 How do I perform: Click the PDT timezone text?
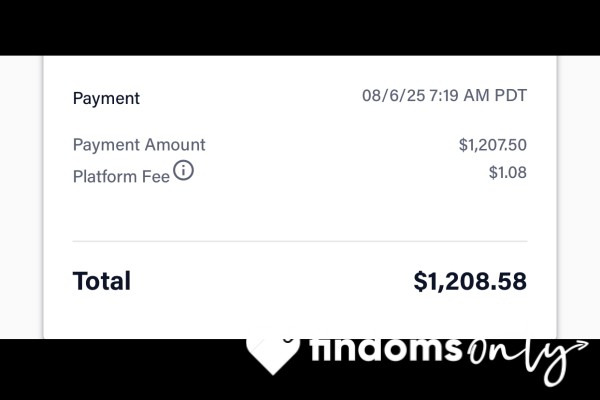click(510, 95)
